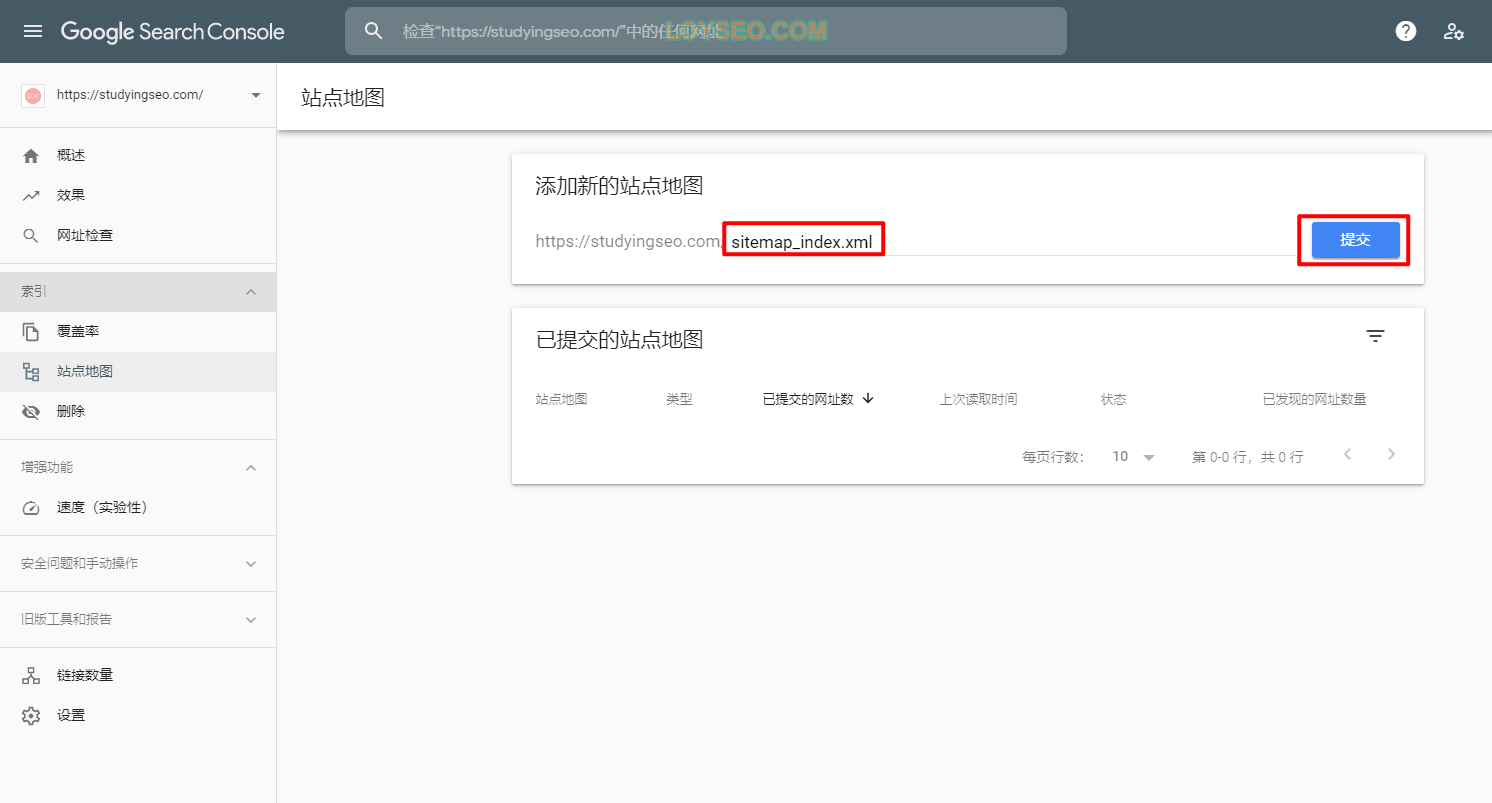
Task: Sort by 状态 column header
Action: [x=1114, y=399]
